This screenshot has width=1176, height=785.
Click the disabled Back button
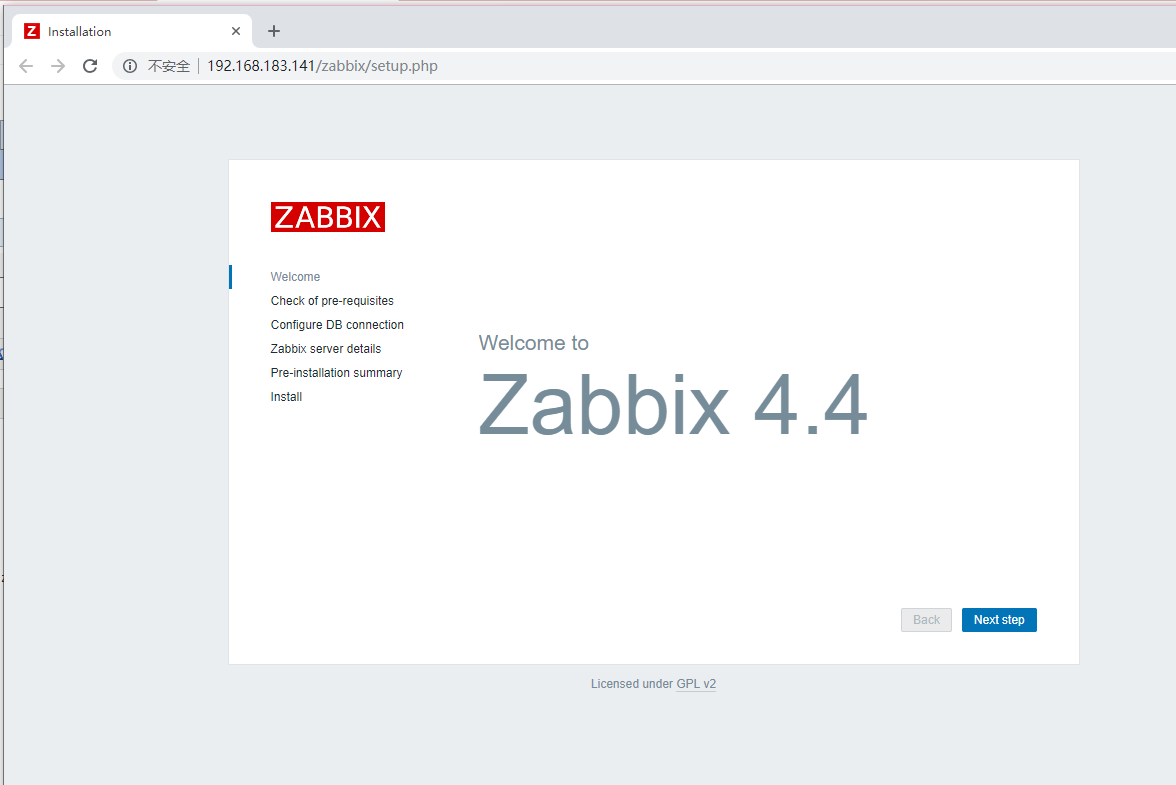point(926,620)
